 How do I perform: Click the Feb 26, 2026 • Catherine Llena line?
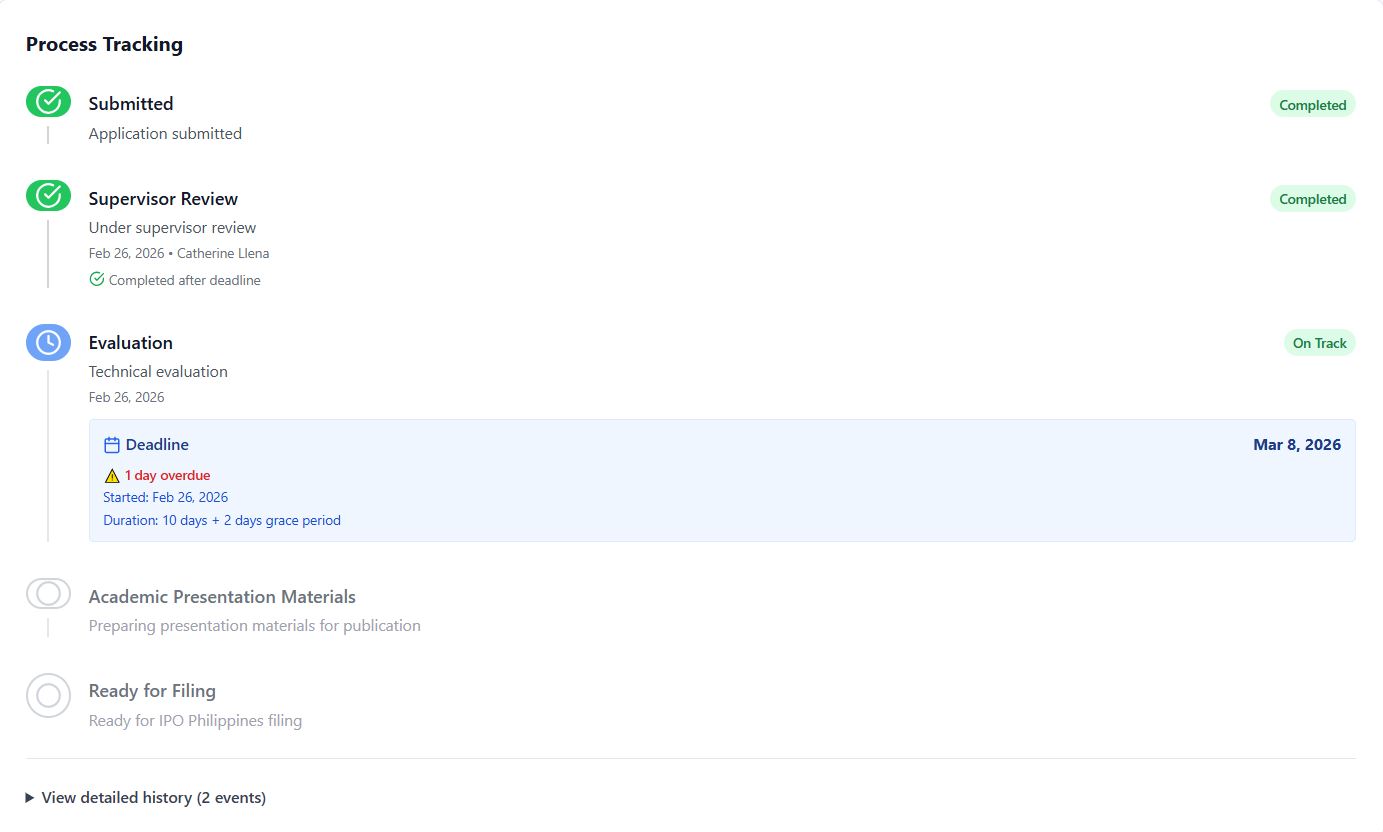point(179,253)
